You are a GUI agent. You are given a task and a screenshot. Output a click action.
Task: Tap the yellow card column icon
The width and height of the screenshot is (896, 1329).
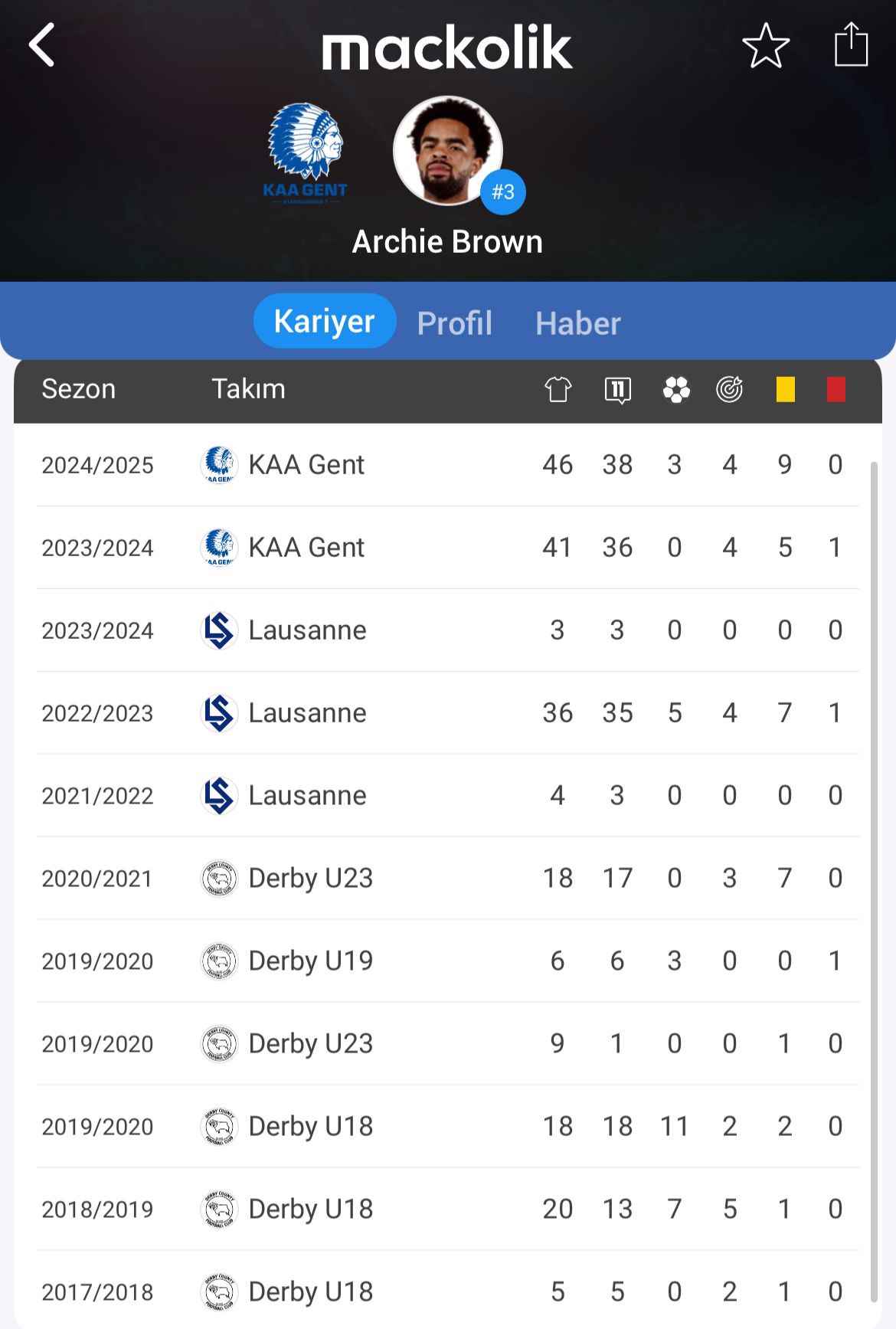click(x=786, y=389)
